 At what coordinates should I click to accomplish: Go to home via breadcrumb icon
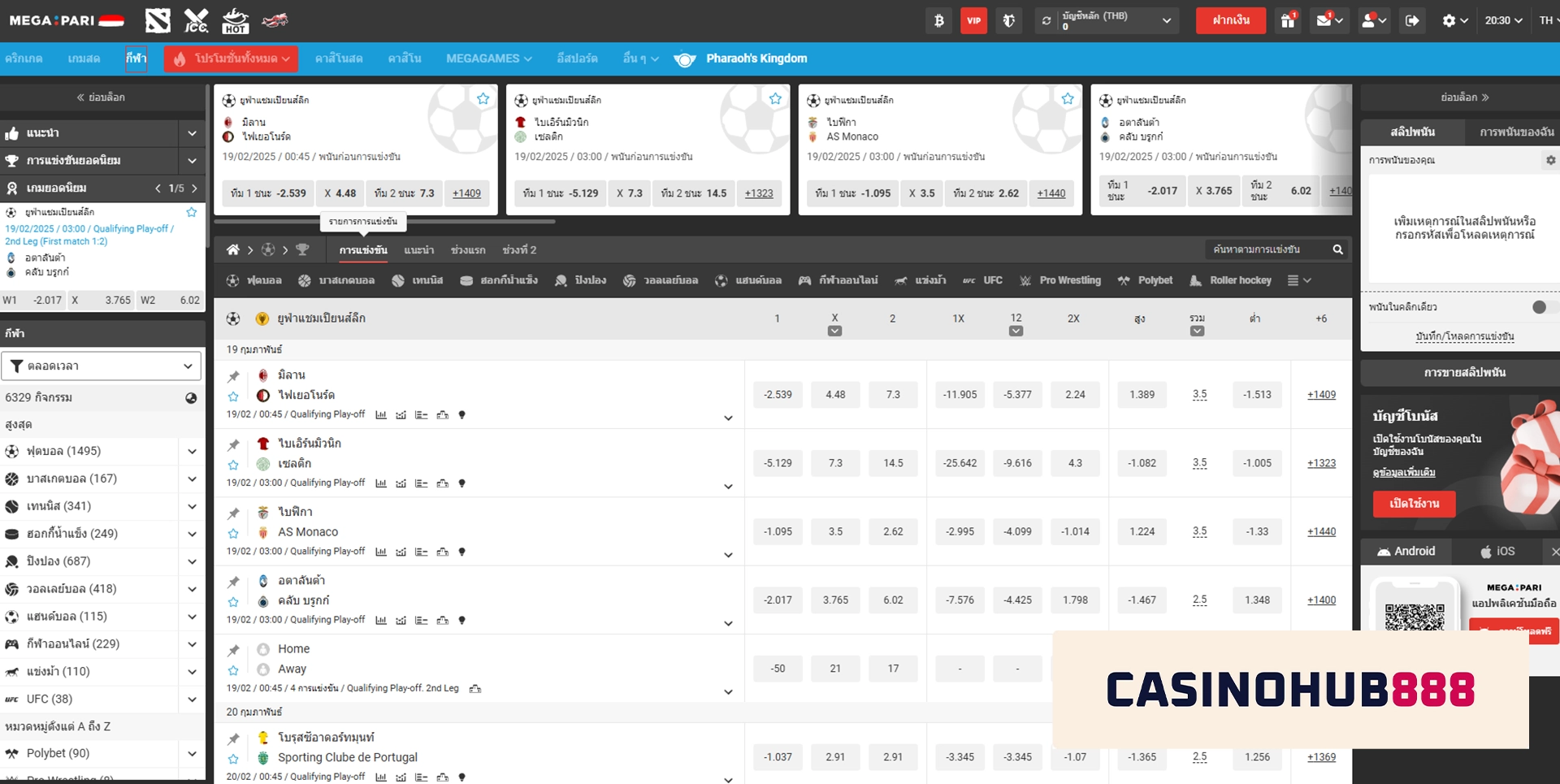pos(233,249)
